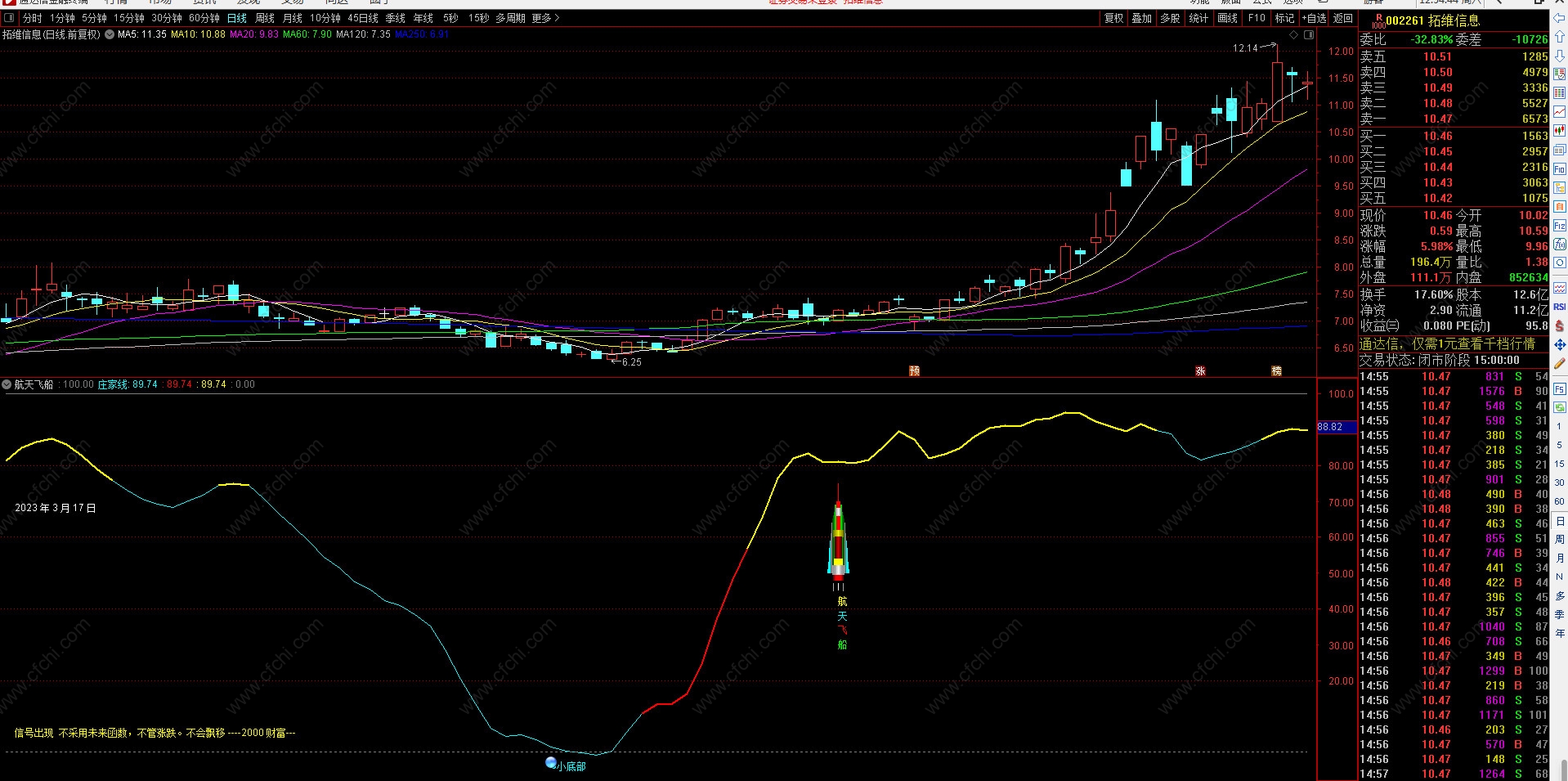Click the 预 marker on the chart timeline

pos(914,371)
